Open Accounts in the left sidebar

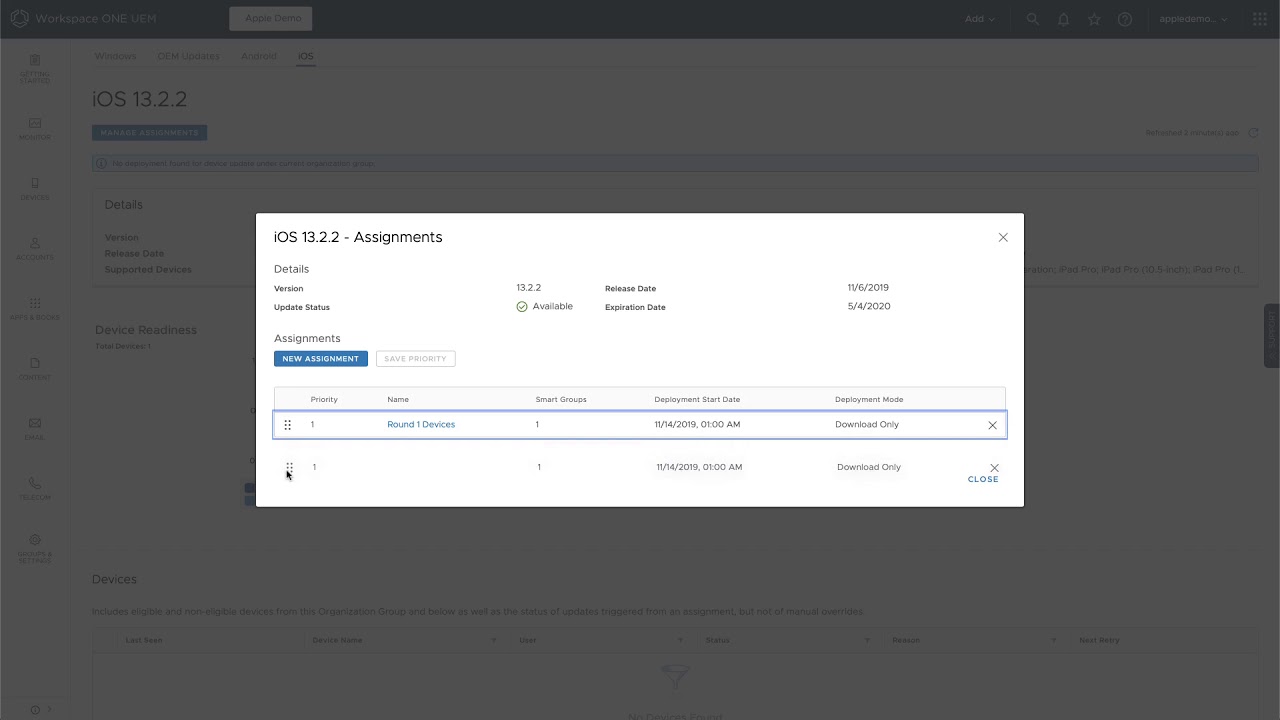point(35,248)
